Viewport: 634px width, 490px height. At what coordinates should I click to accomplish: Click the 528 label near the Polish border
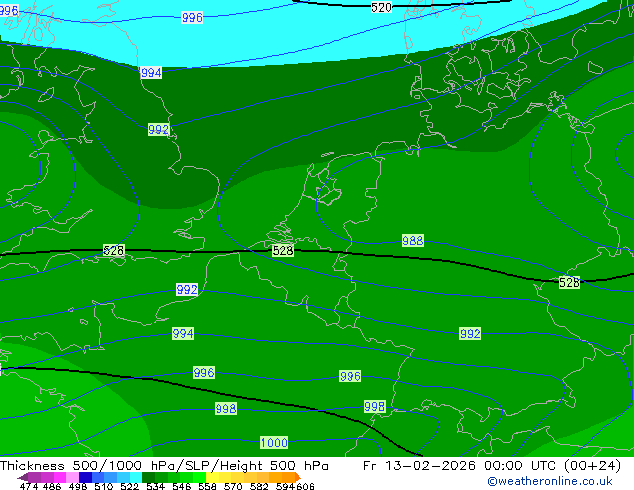(569, 282)
